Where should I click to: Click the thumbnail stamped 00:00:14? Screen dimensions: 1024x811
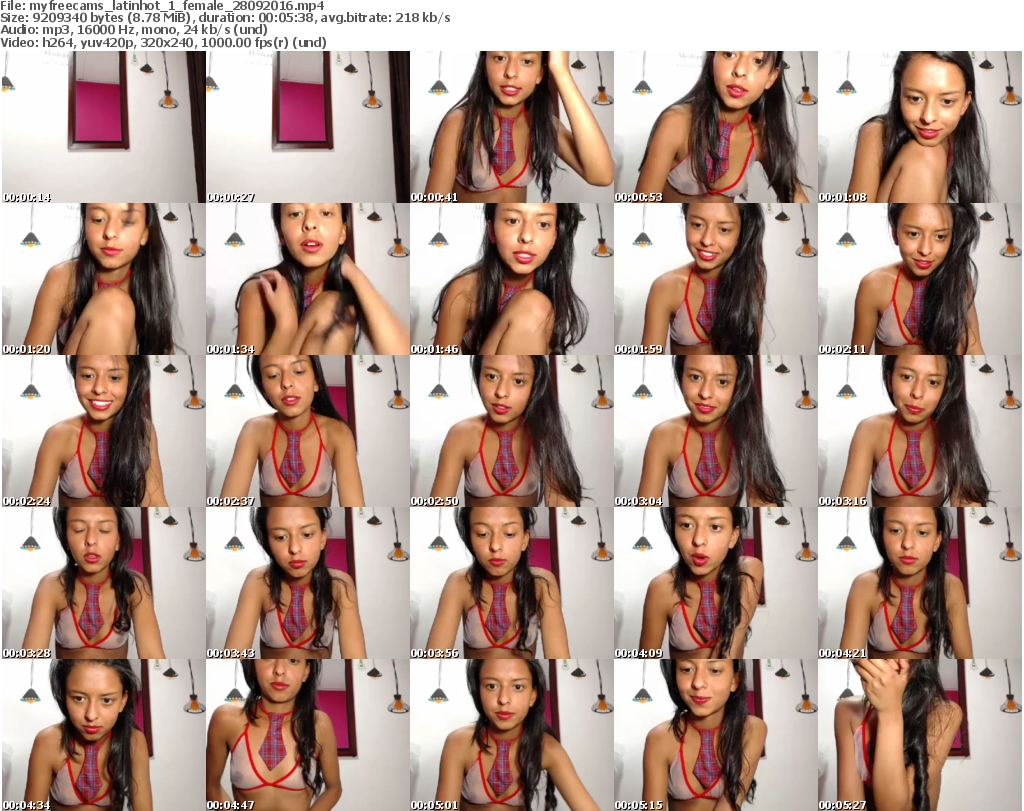click(x=104, y=127)
